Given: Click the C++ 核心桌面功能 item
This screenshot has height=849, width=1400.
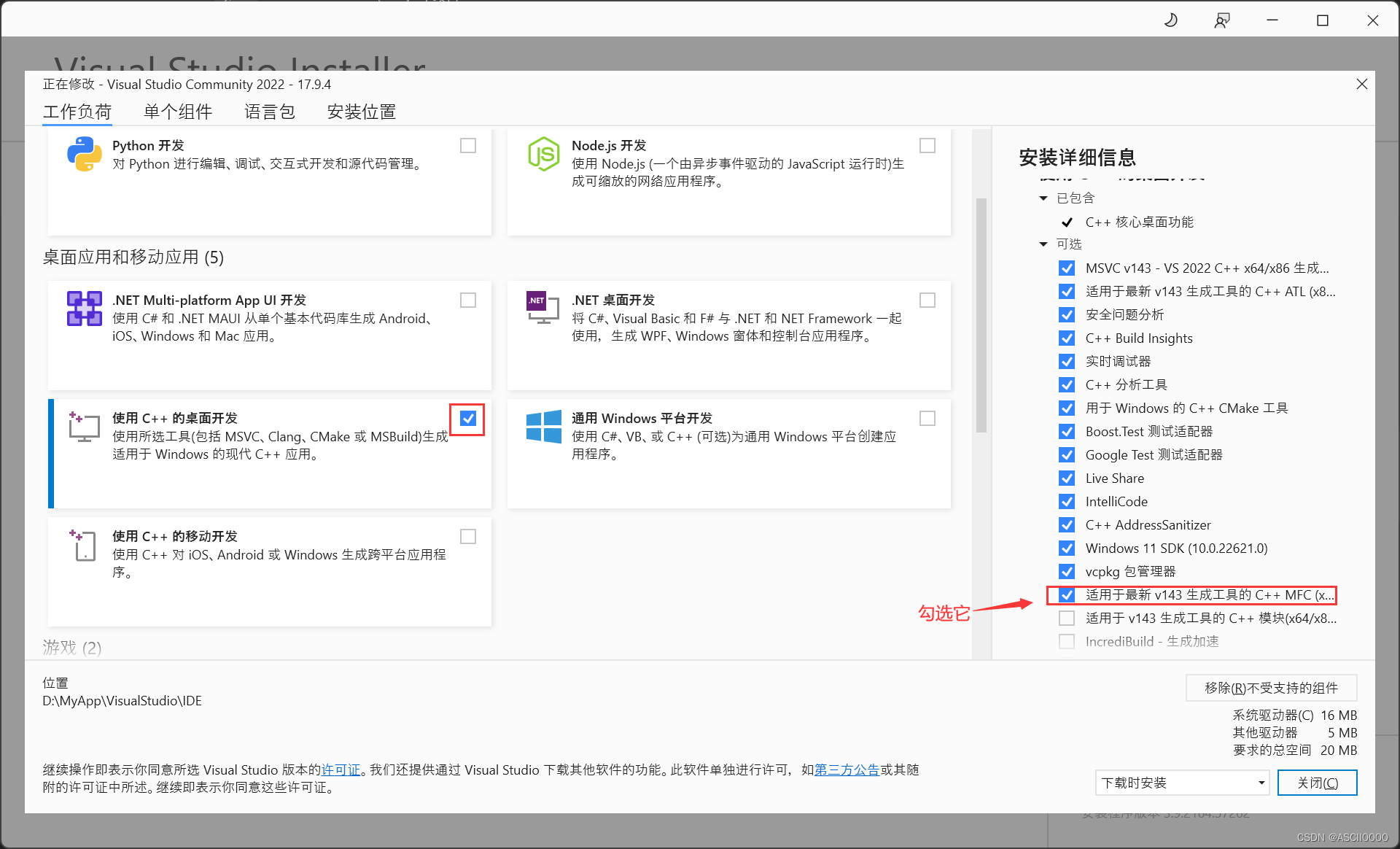Looking at the screenshot, I should (x=1139, y=222).
